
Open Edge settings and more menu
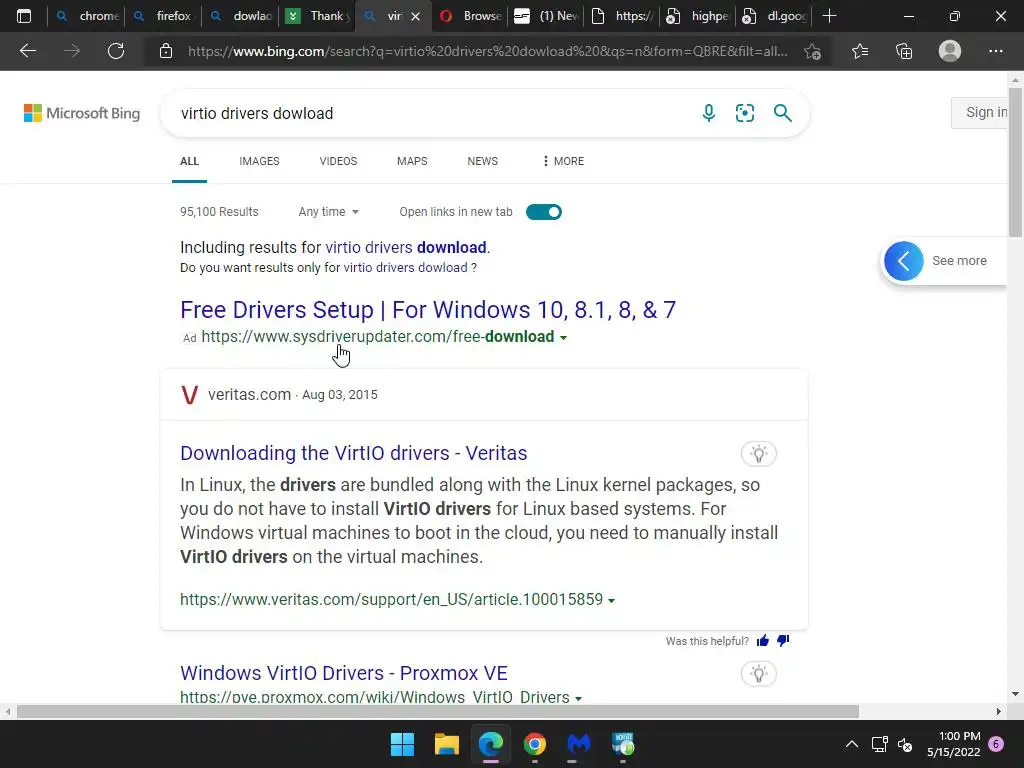995,51
